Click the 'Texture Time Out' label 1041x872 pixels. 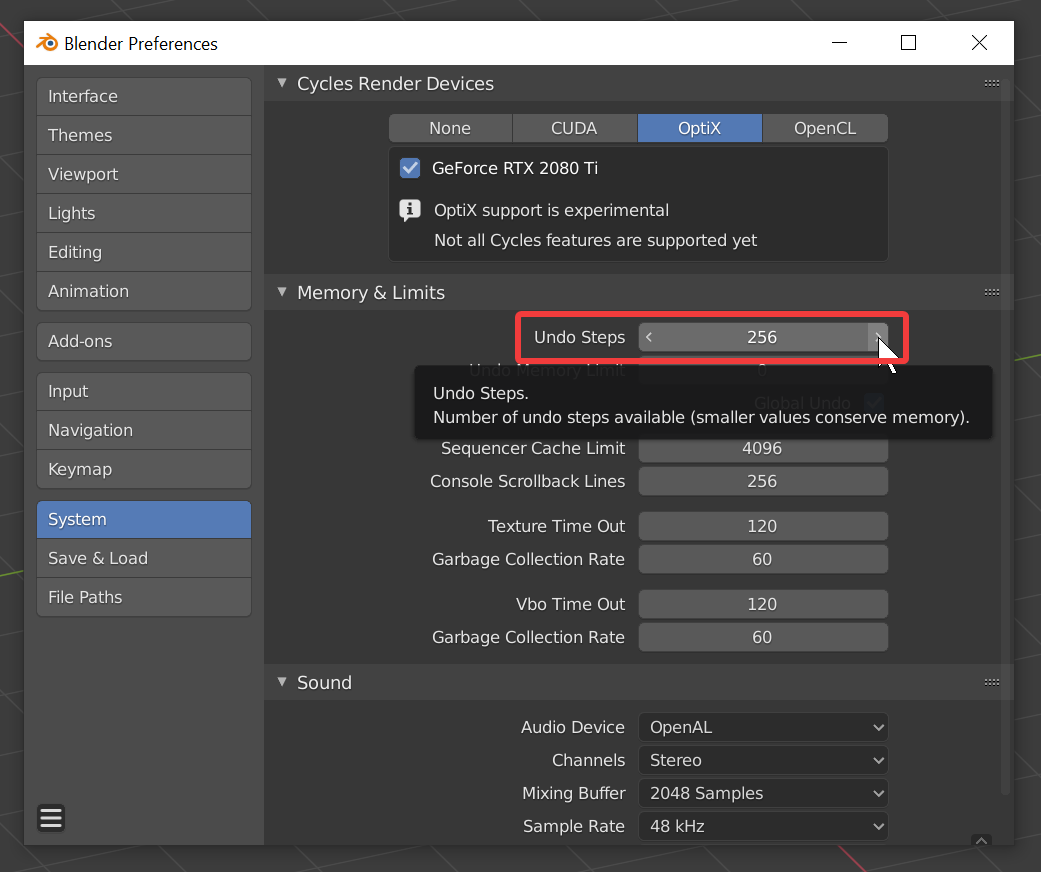[x=556, y=526]
